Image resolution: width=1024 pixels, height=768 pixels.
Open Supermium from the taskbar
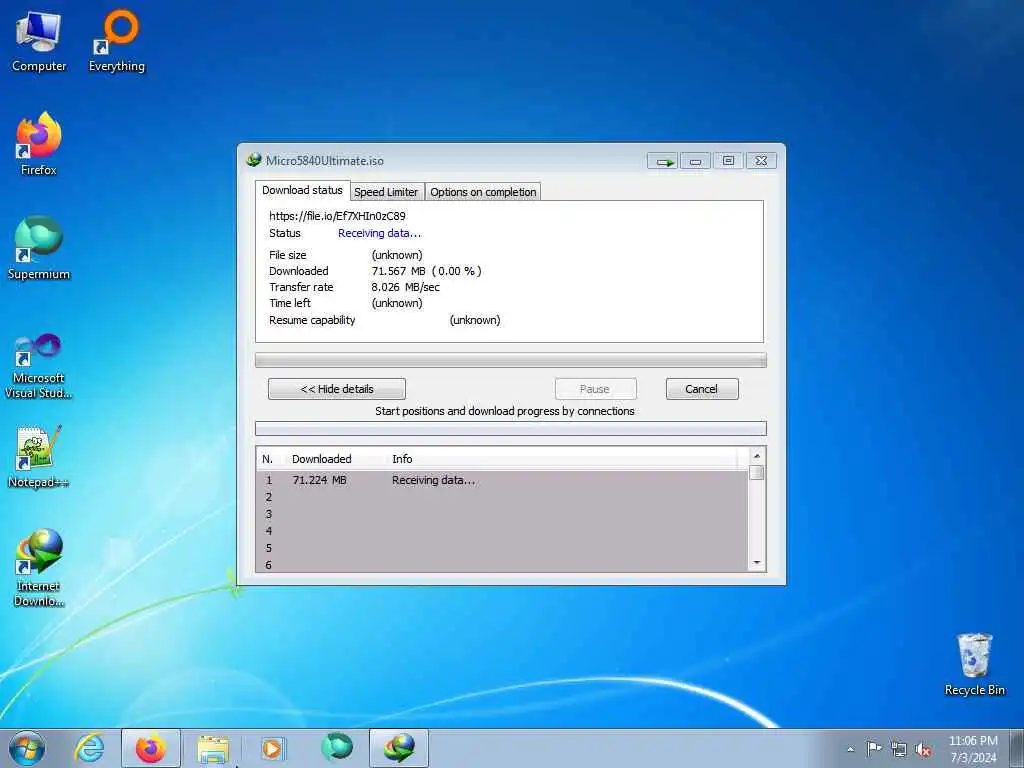pos(337,748)
